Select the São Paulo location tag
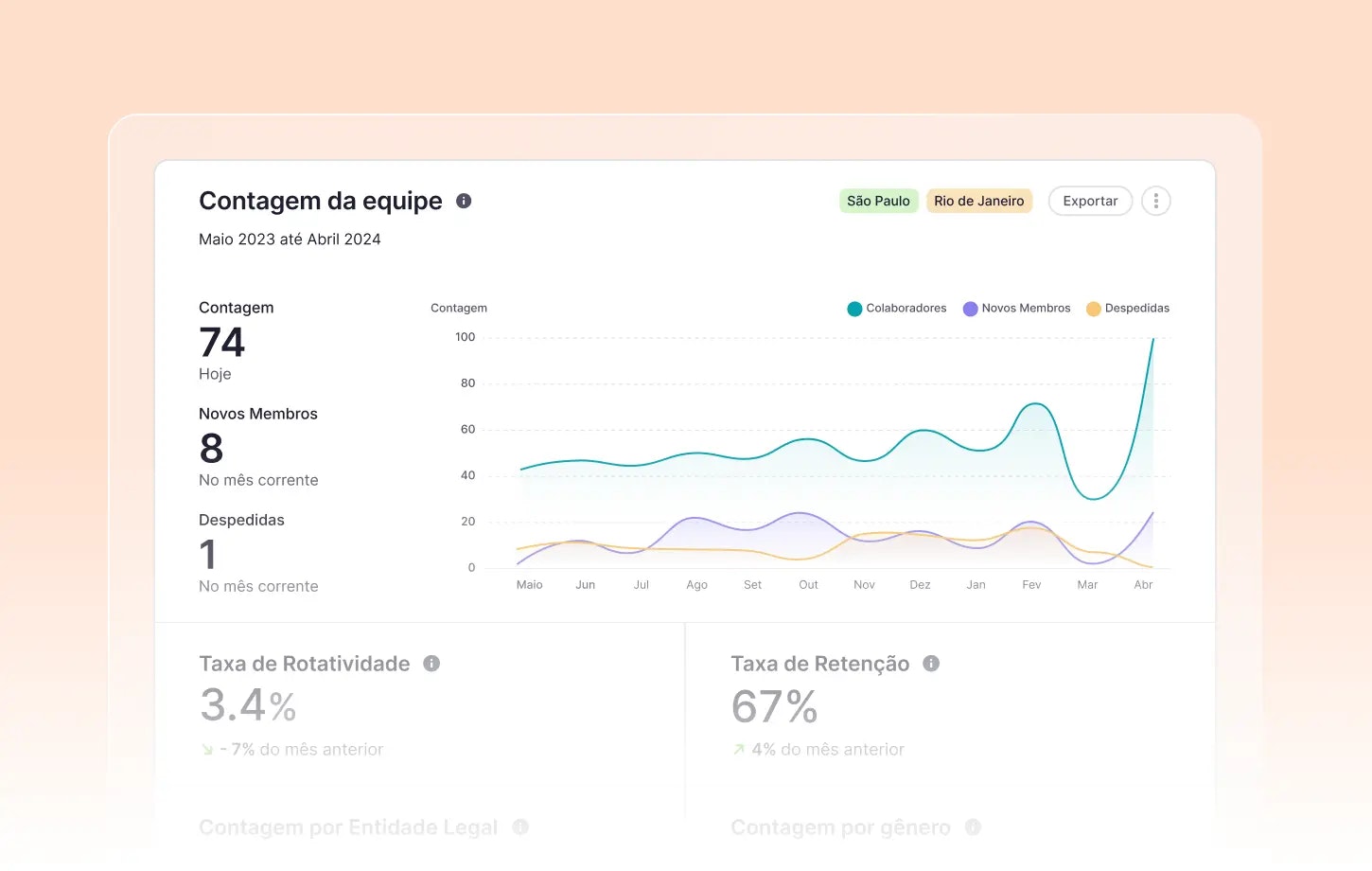Image resolution: width=1372 pixels, height=871 pixels. click(x=878, y=201)
